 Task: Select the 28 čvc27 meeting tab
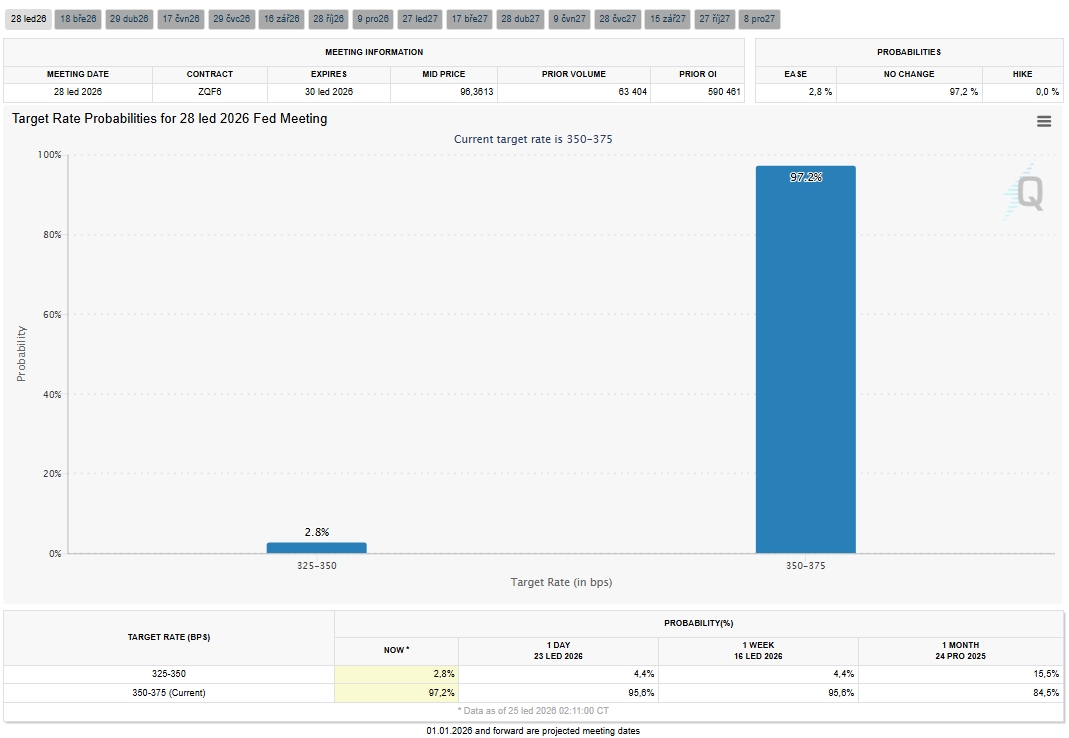tap(618, 19)
